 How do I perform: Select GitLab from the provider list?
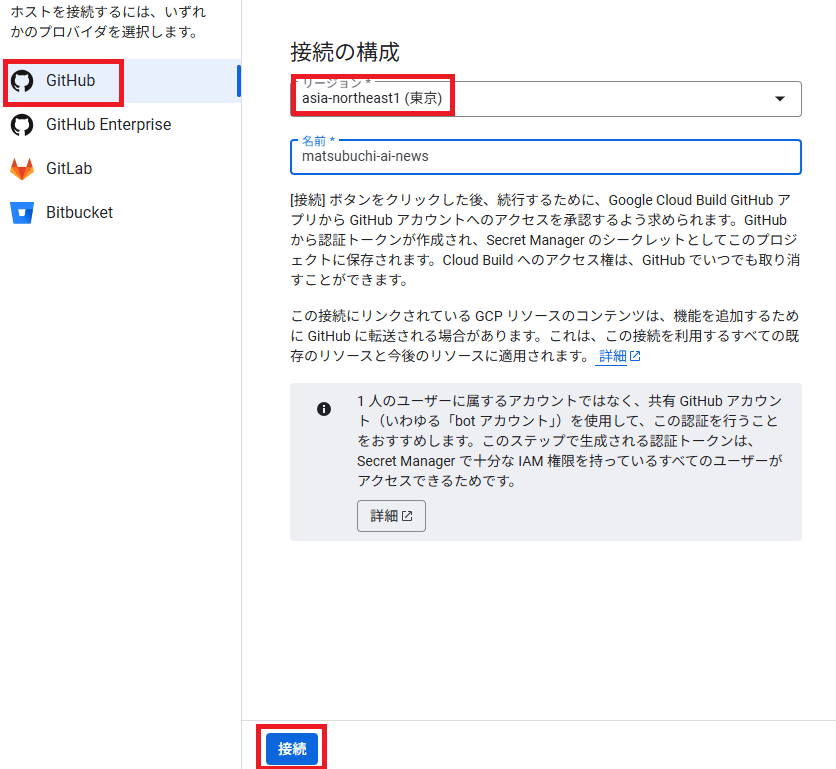(120, 169)
